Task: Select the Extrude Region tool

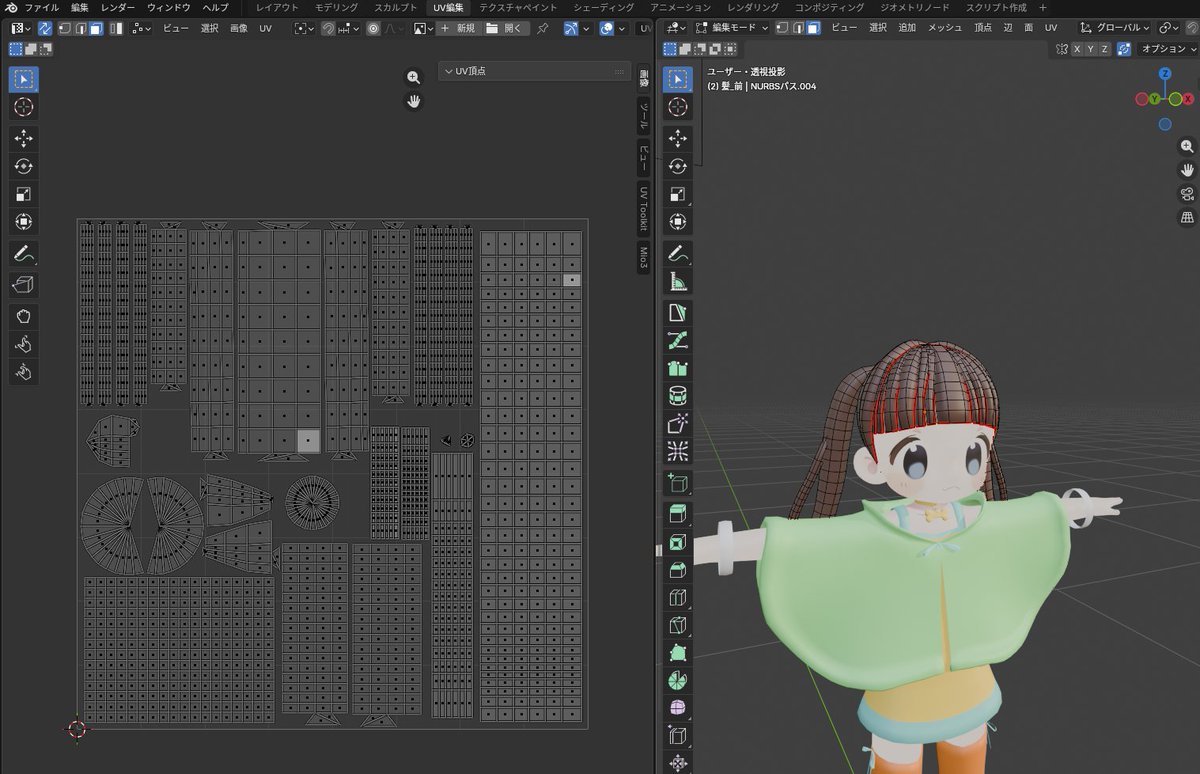Action: (678, 515)
